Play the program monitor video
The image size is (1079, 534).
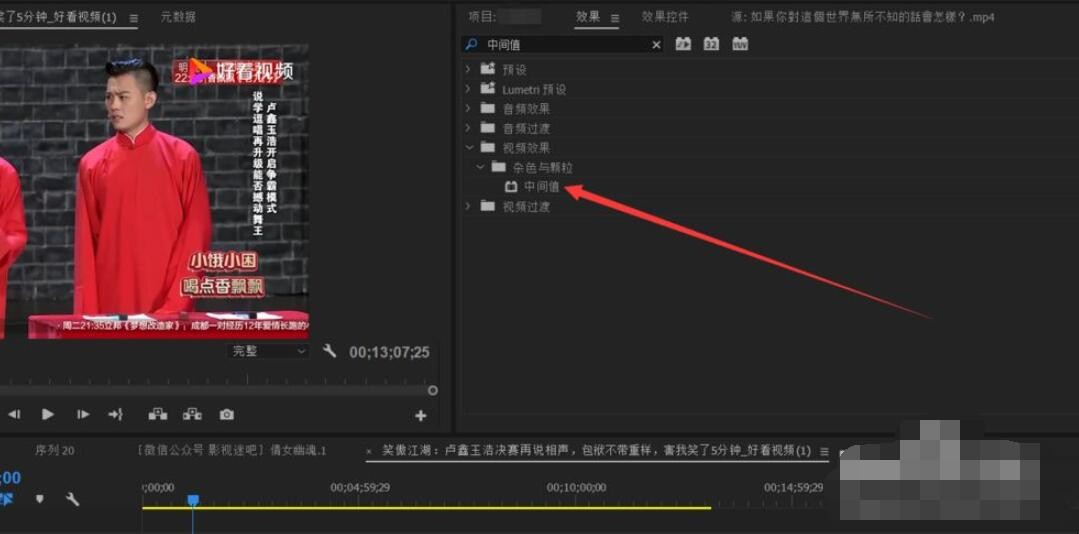pos(47,414)
